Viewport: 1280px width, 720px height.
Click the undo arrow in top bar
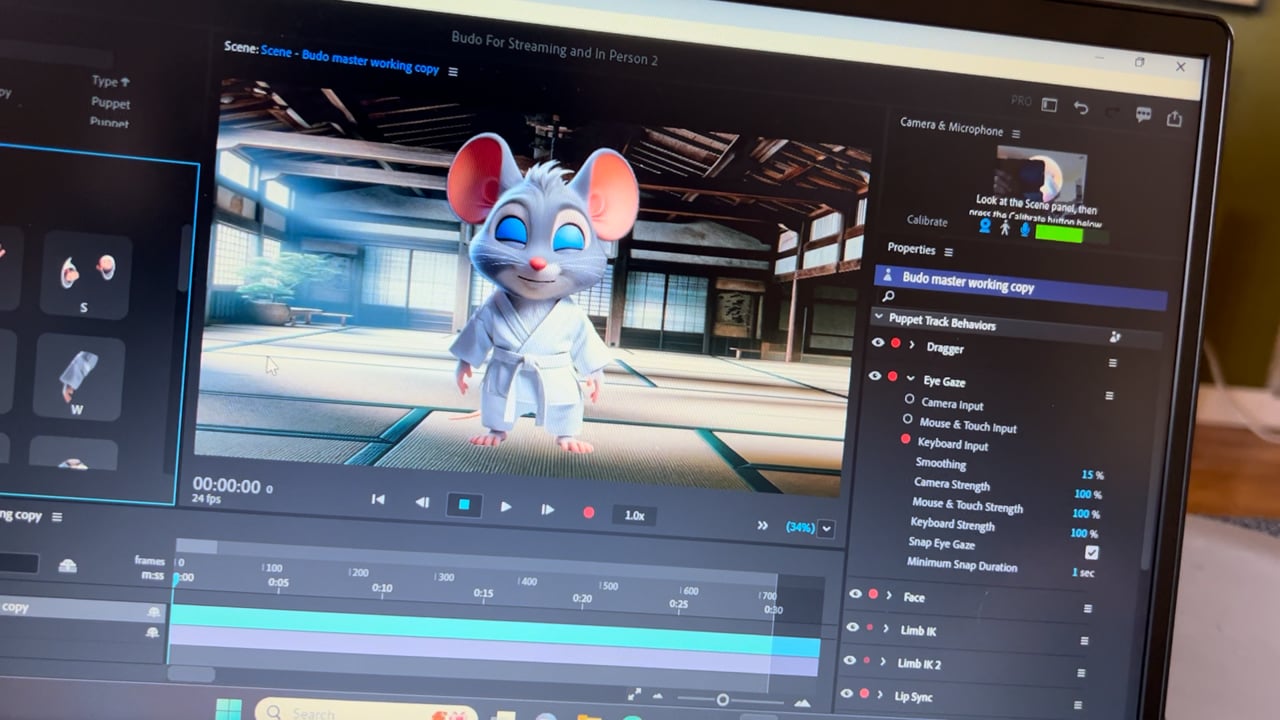(1081, 108)
